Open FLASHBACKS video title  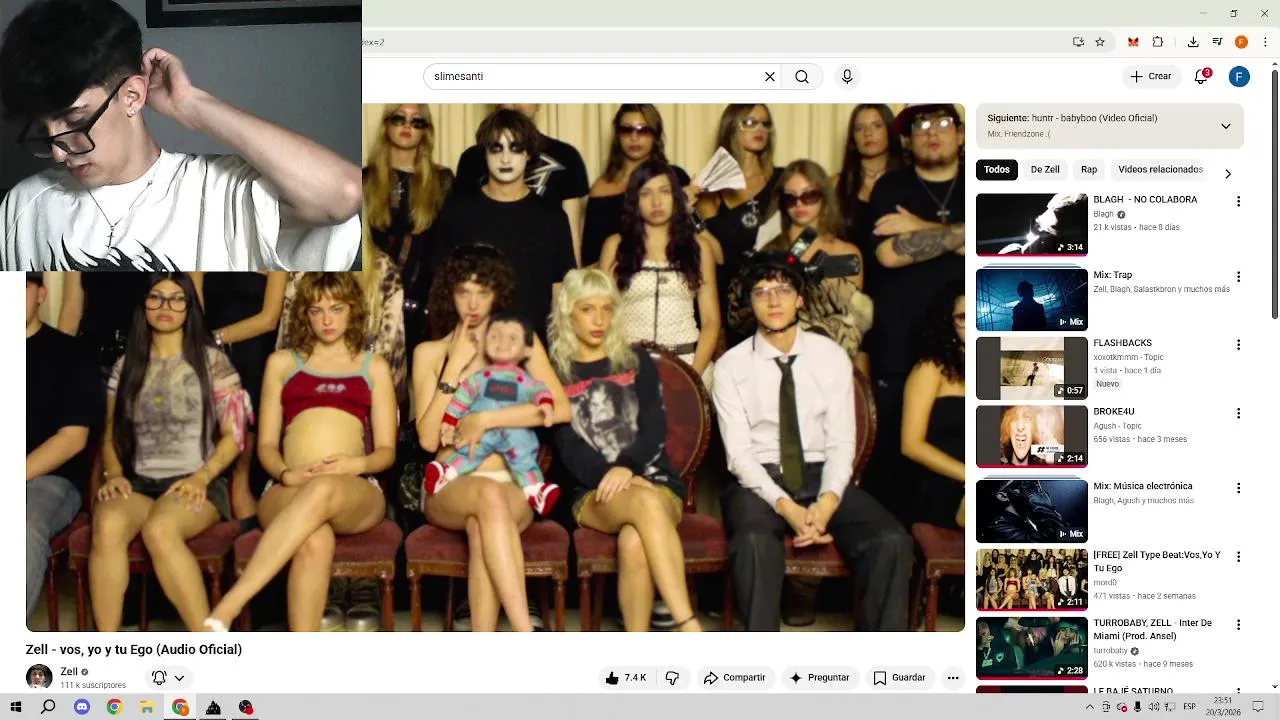pos(1122,343)
